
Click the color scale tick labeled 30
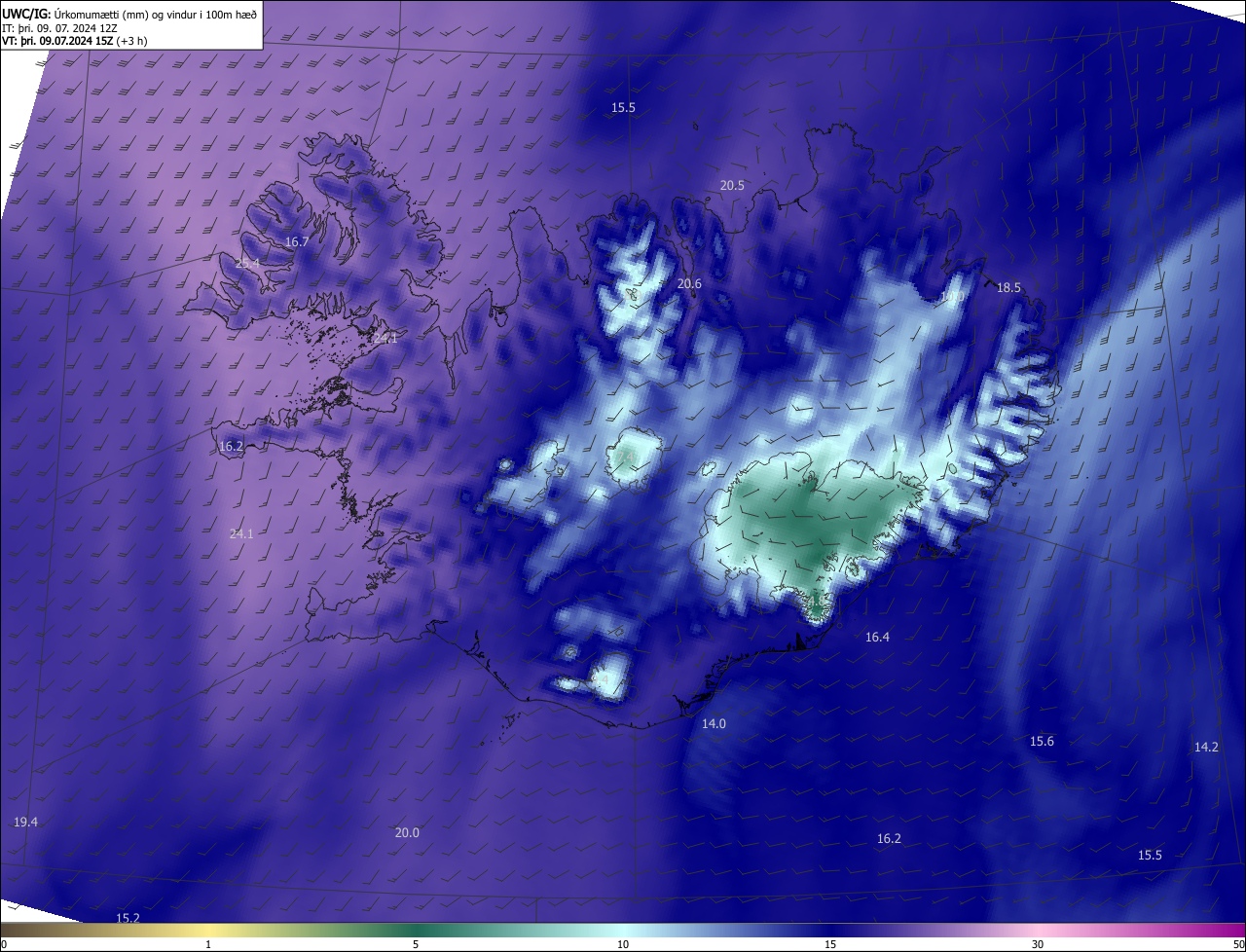[1038, 944]
